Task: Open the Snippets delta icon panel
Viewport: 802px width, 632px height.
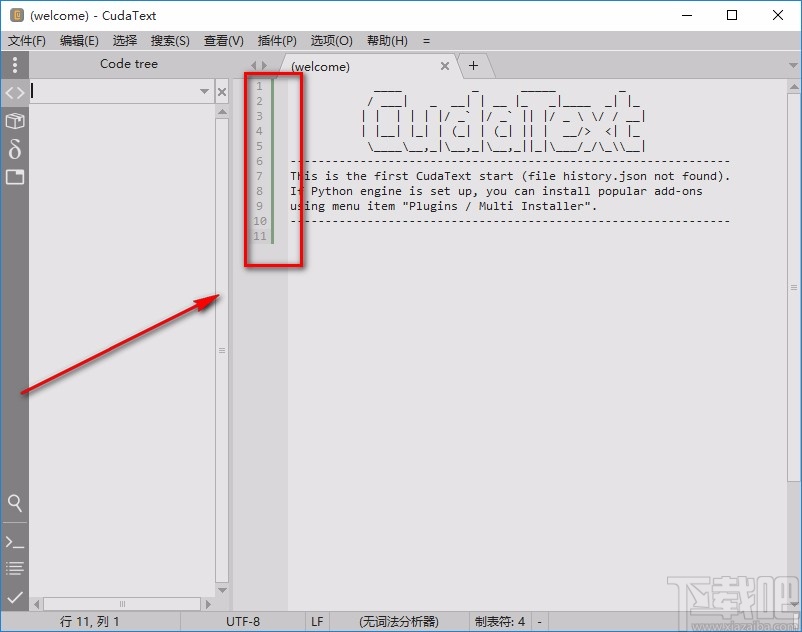Action: [x=15, y=149]
